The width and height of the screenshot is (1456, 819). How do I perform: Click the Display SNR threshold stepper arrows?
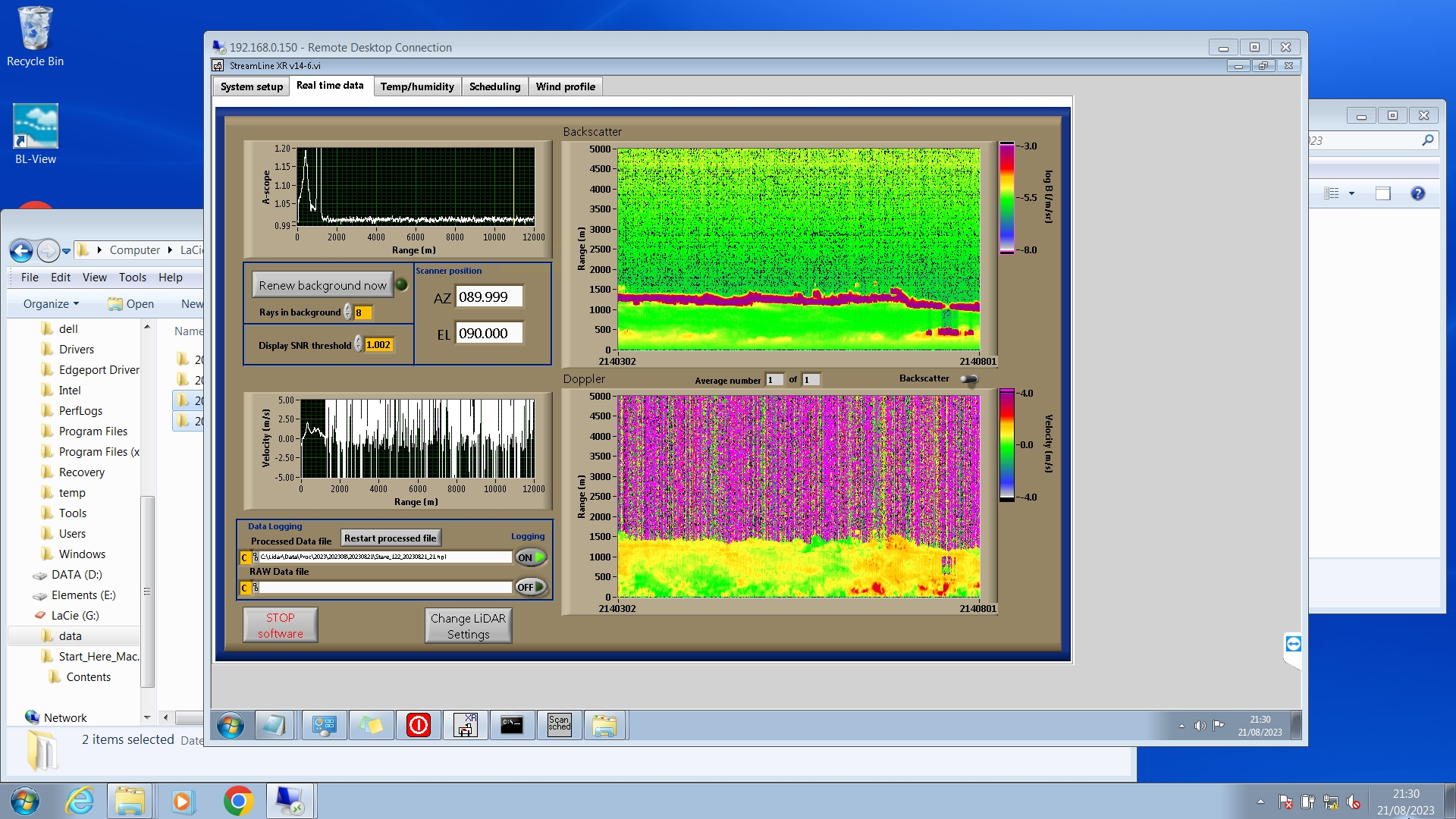(359, 345)
